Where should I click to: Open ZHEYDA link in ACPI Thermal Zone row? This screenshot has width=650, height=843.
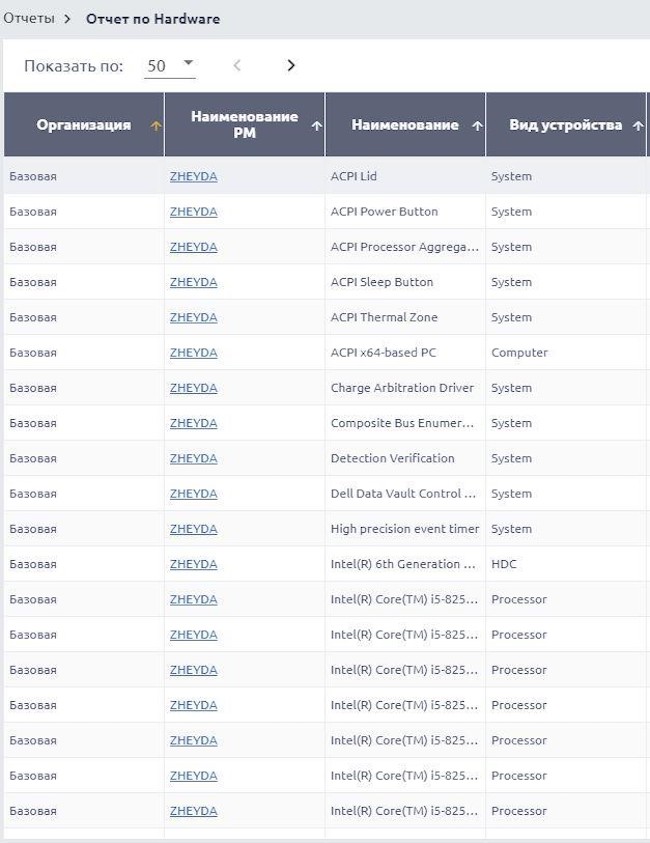pos(193,318)
